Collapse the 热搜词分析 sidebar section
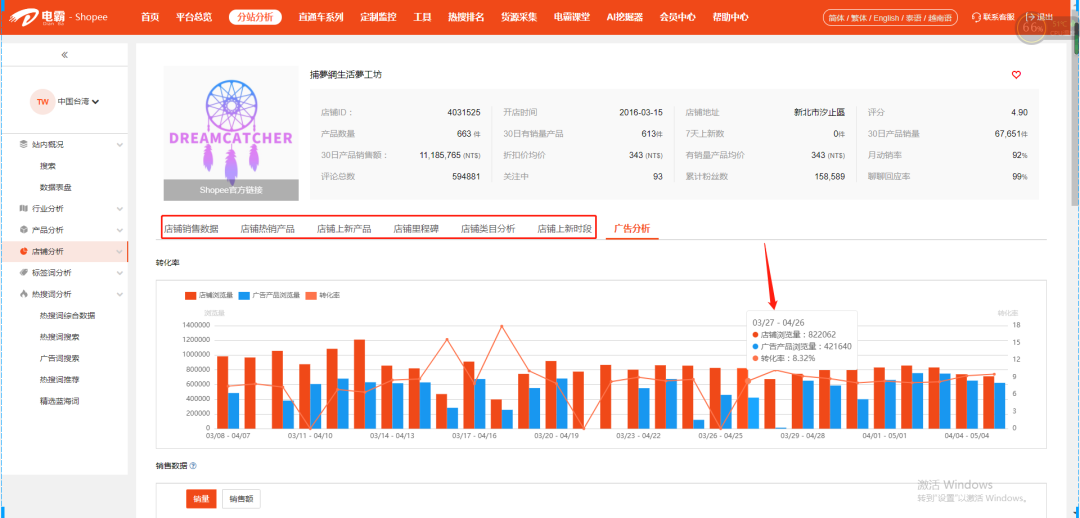The height and width of the screenshot is (518, 1080). coord(119,294)
